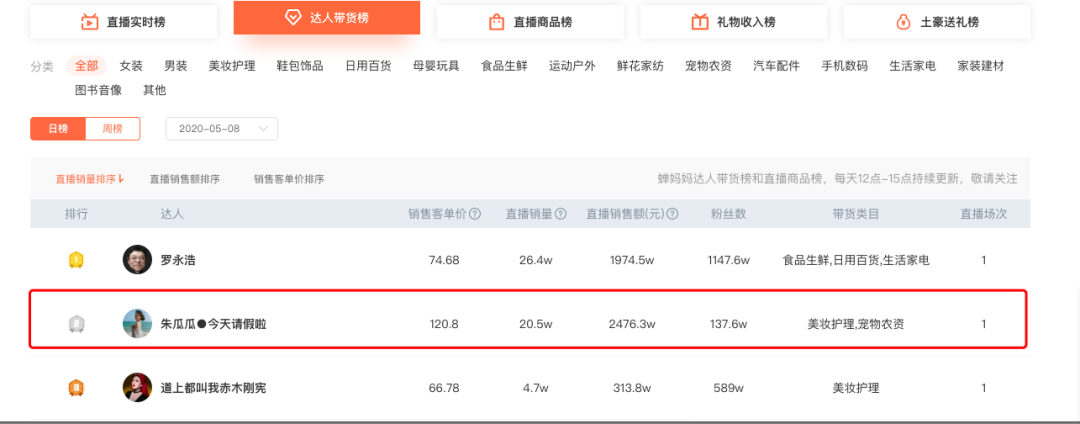Viewport: 1080px width, 424px height.
Task: Sort by 直播销售额排序
Action: (185, 179)
